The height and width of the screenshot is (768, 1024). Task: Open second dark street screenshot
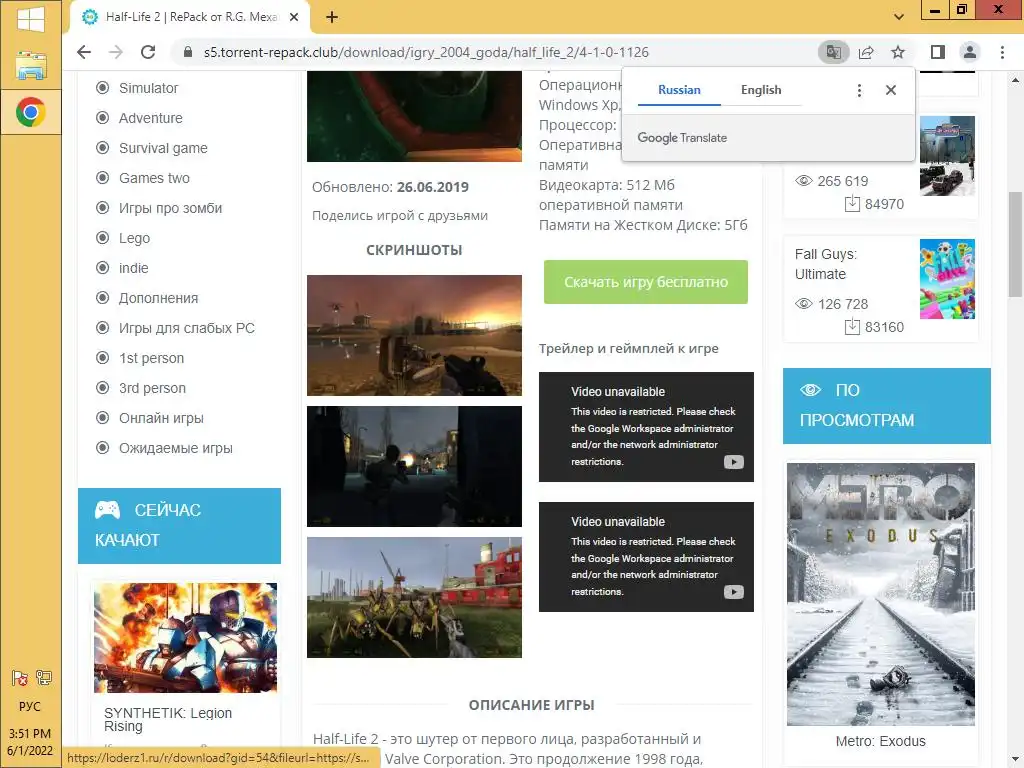(414, 466)
